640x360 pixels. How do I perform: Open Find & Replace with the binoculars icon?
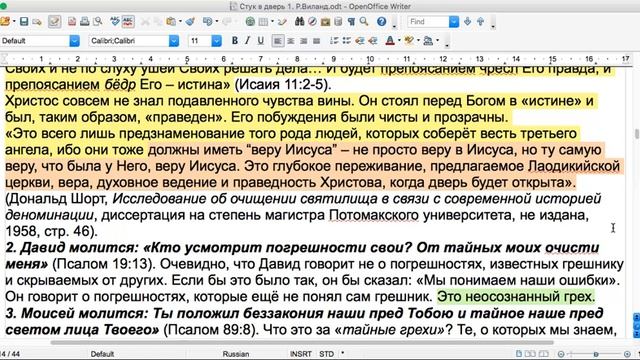[x=300, y=22]
